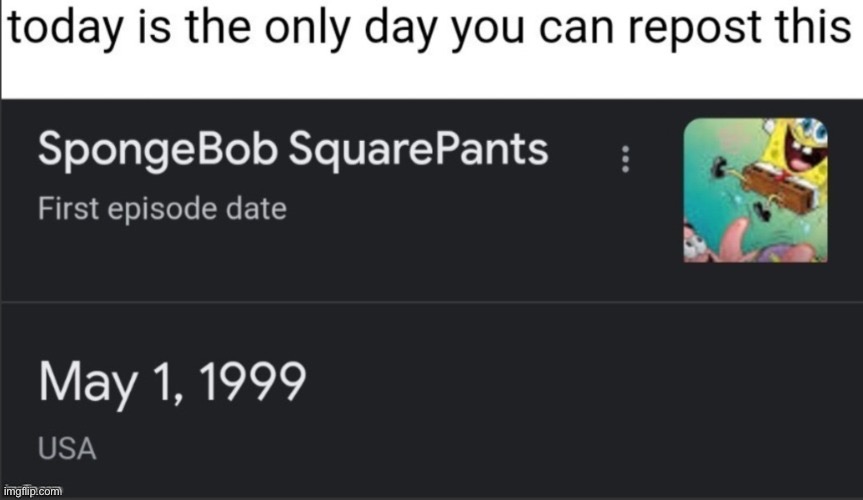Click the word SquarePants in the title

click(x=418, y=149)
